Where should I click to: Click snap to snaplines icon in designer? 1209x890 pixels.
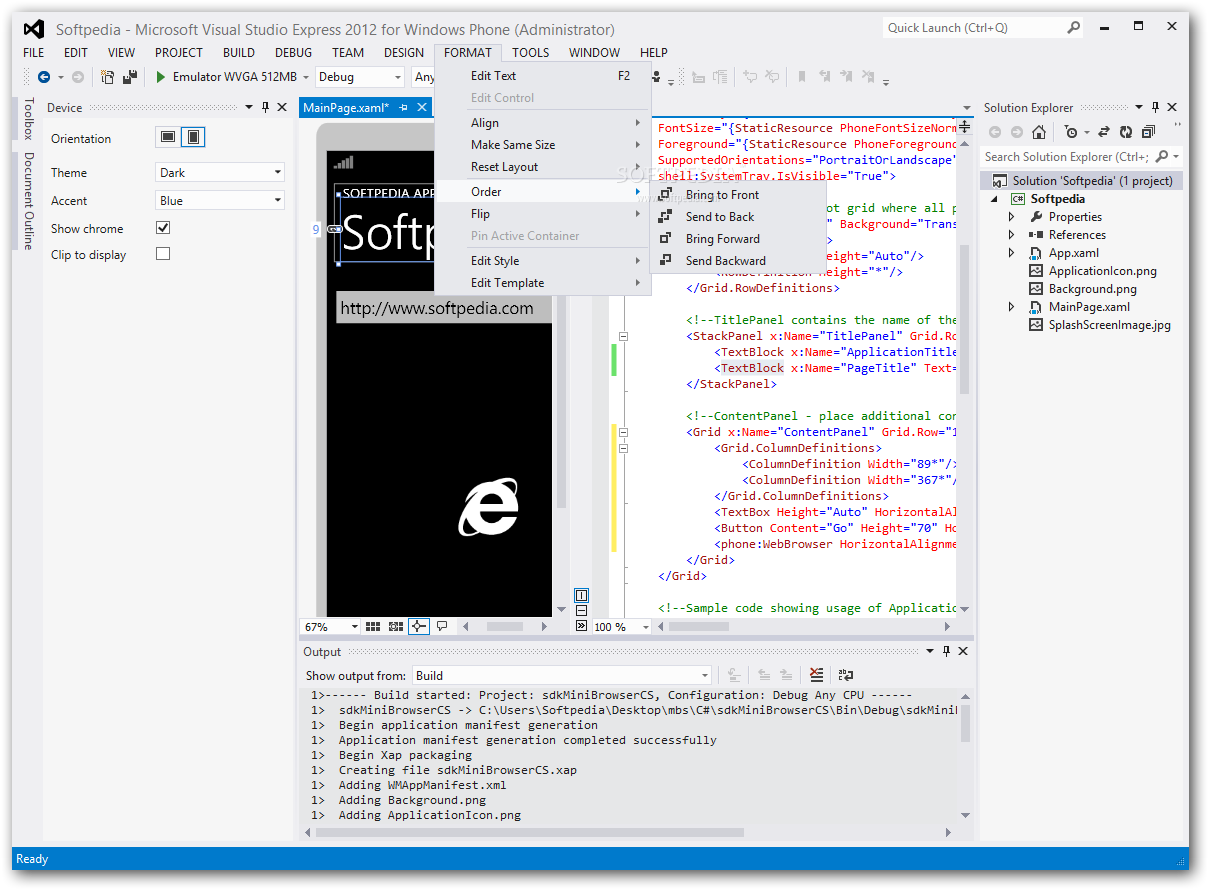418,626
